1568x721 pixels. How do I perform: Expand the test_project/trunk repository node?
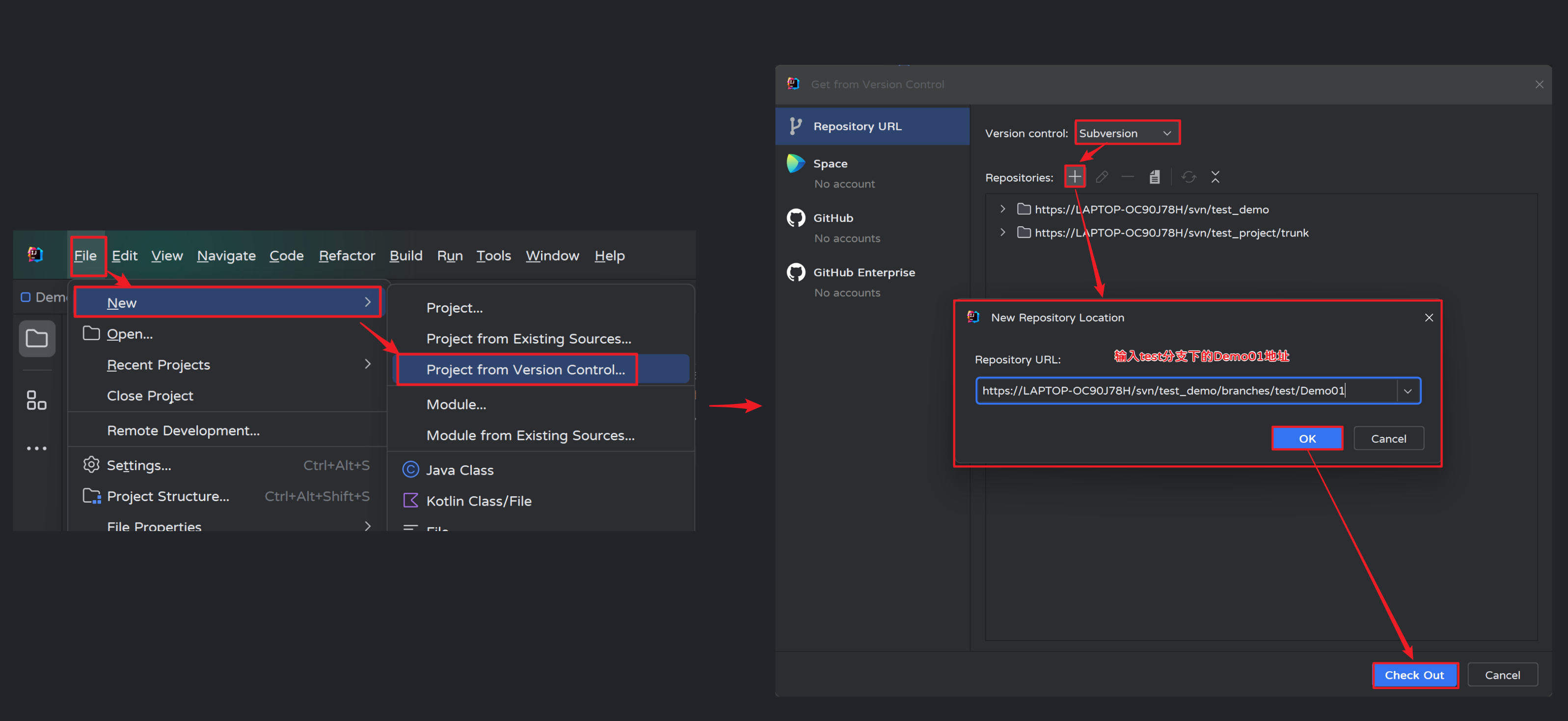(x=1002, y=233)
